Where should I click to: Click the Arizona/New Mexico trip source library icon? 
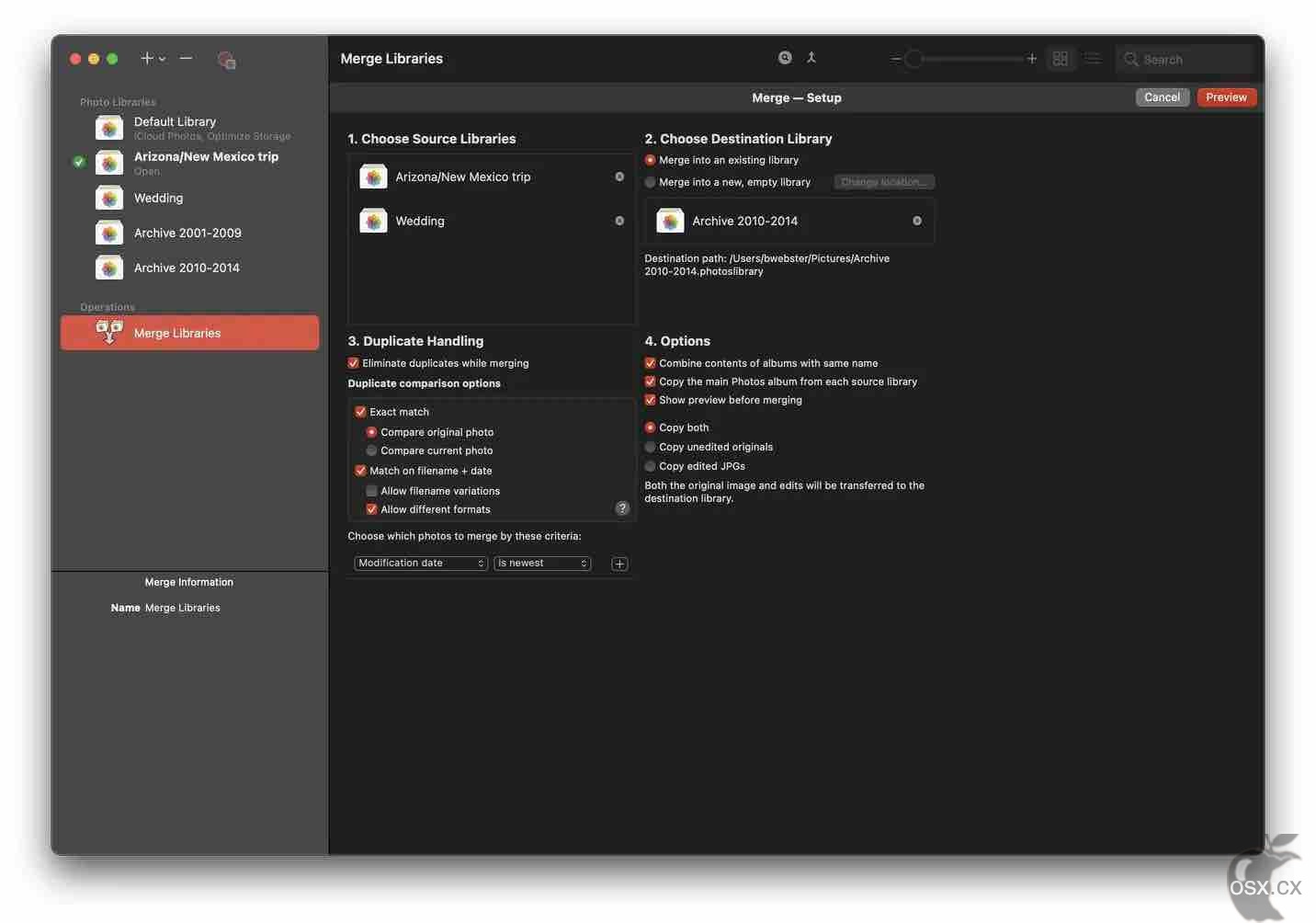tap(373, 177)
